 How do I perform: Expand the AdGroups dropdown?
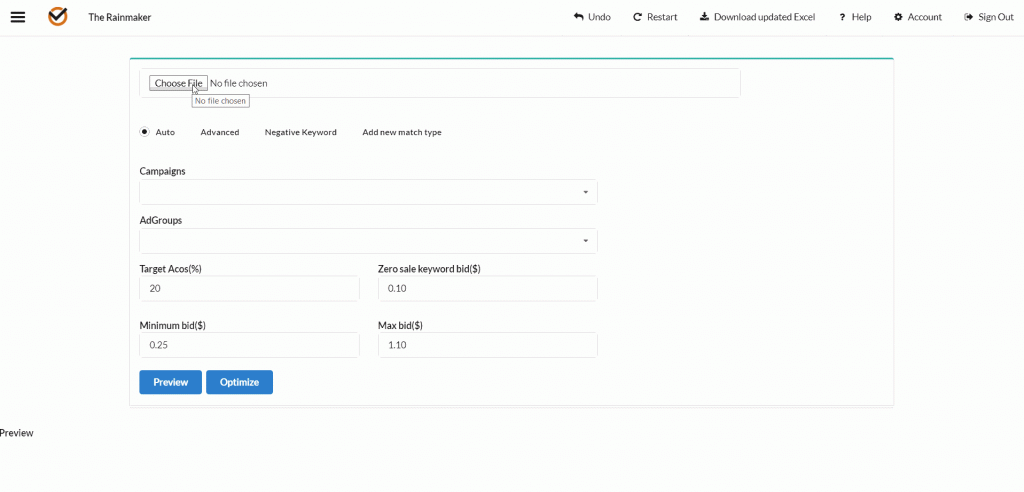click(368, 241)
